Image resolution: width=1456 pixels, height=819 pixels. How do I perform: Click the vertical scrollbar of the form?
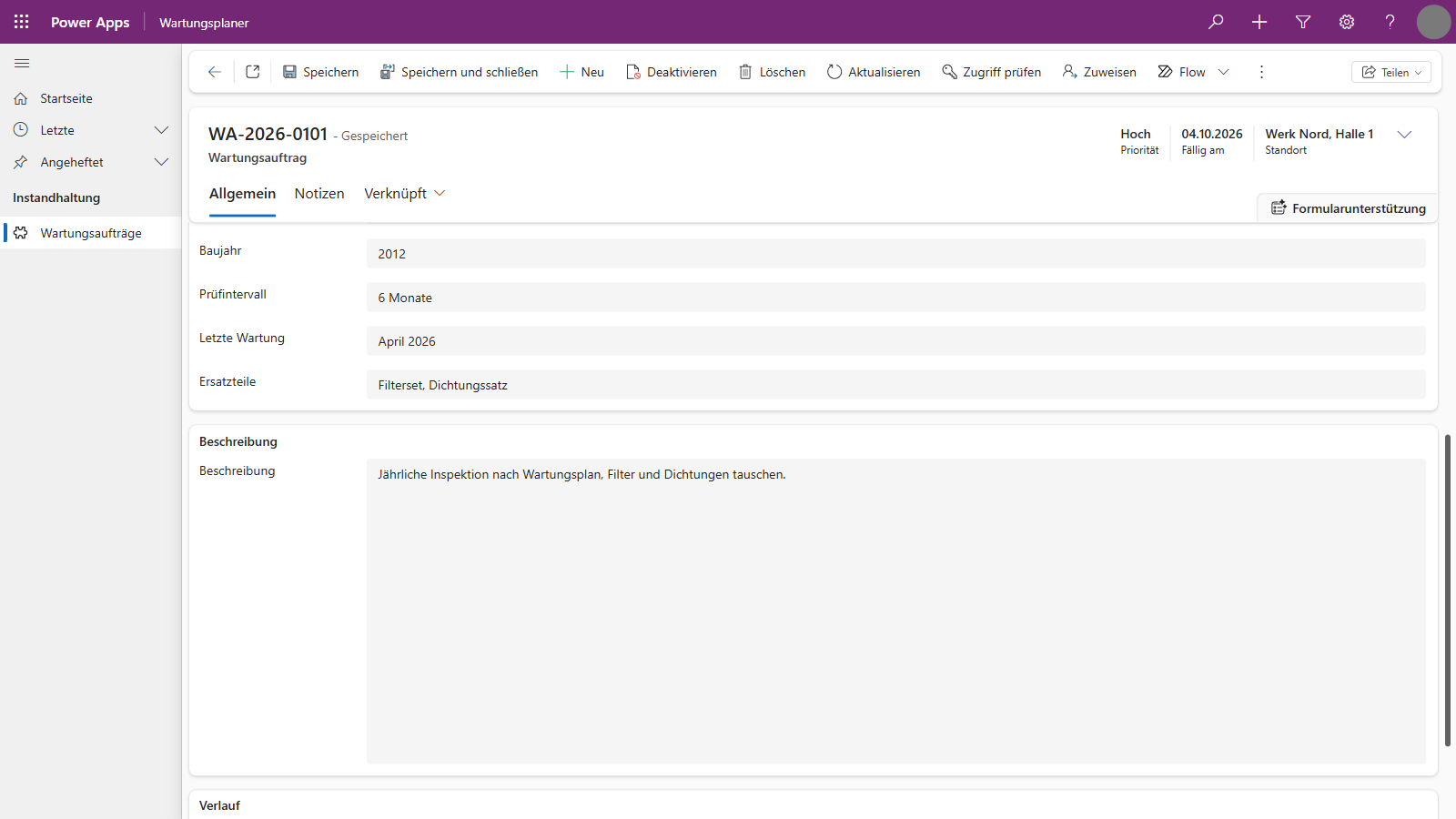pyautogui.click(x=1448, y=591)
